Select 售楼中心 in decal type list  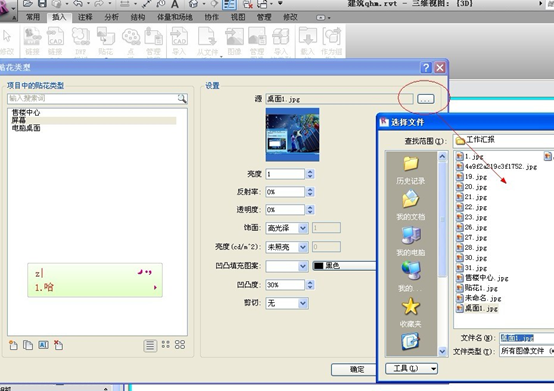click(26, 113)
